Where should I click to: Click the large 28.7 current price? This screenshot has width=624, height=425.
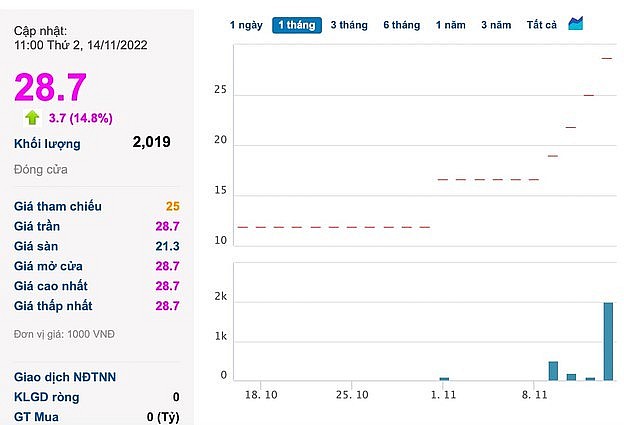click(x=50, y=87)
